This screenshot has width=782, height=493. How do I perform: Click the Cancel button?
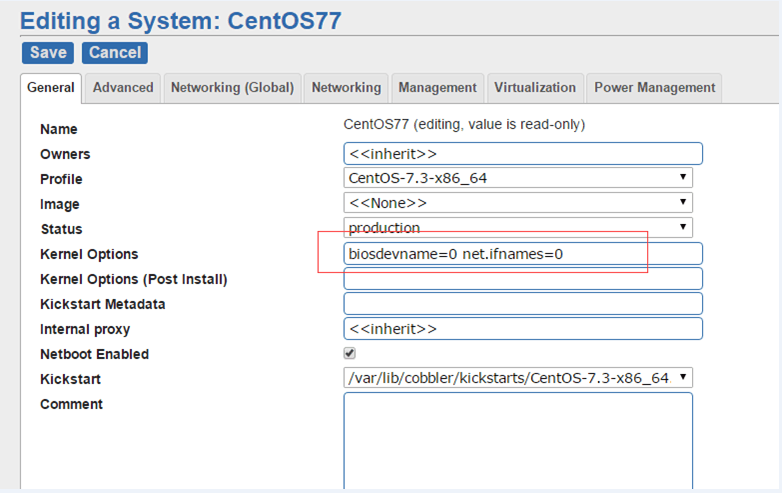(x=115, y=53)
